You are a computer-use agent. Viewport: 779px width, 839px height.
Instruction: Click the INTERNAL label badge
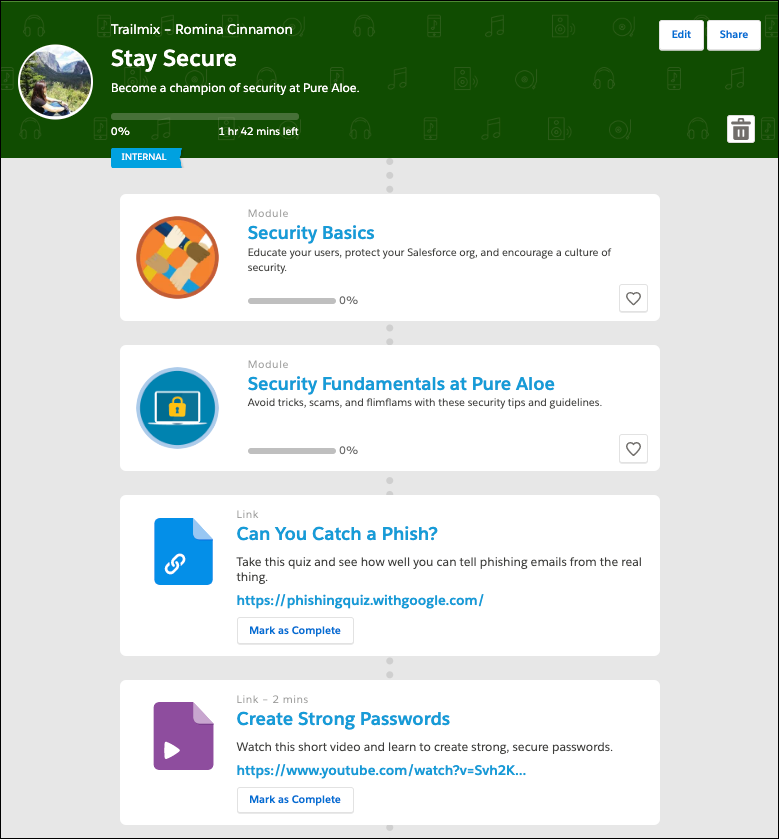coord(146,157)
